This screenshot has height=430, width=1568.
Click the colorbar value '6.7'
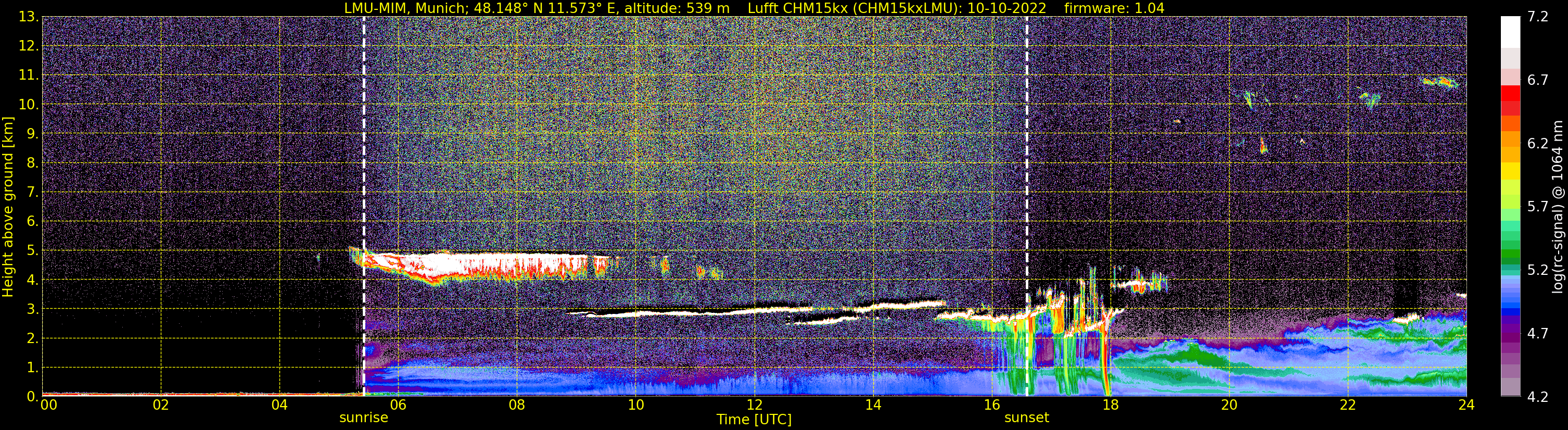tap(1538, 80)
